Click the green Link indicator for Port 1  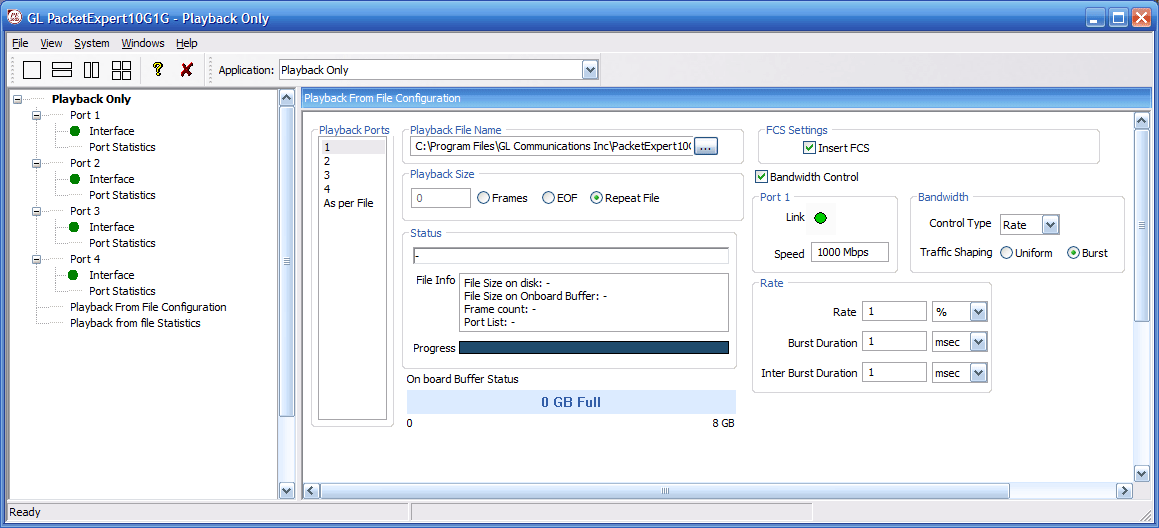tap(820, 218)
